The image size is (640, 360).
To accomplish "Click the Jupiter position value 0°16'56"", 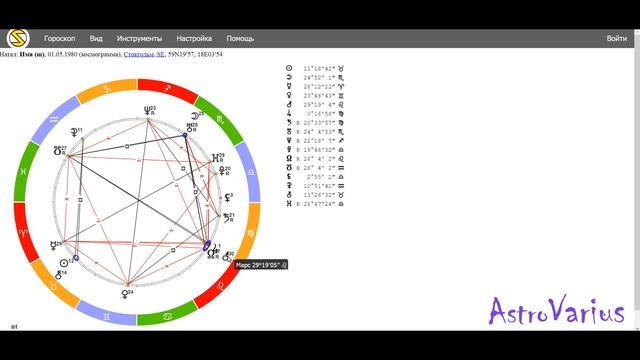I will tap(321, 113).
